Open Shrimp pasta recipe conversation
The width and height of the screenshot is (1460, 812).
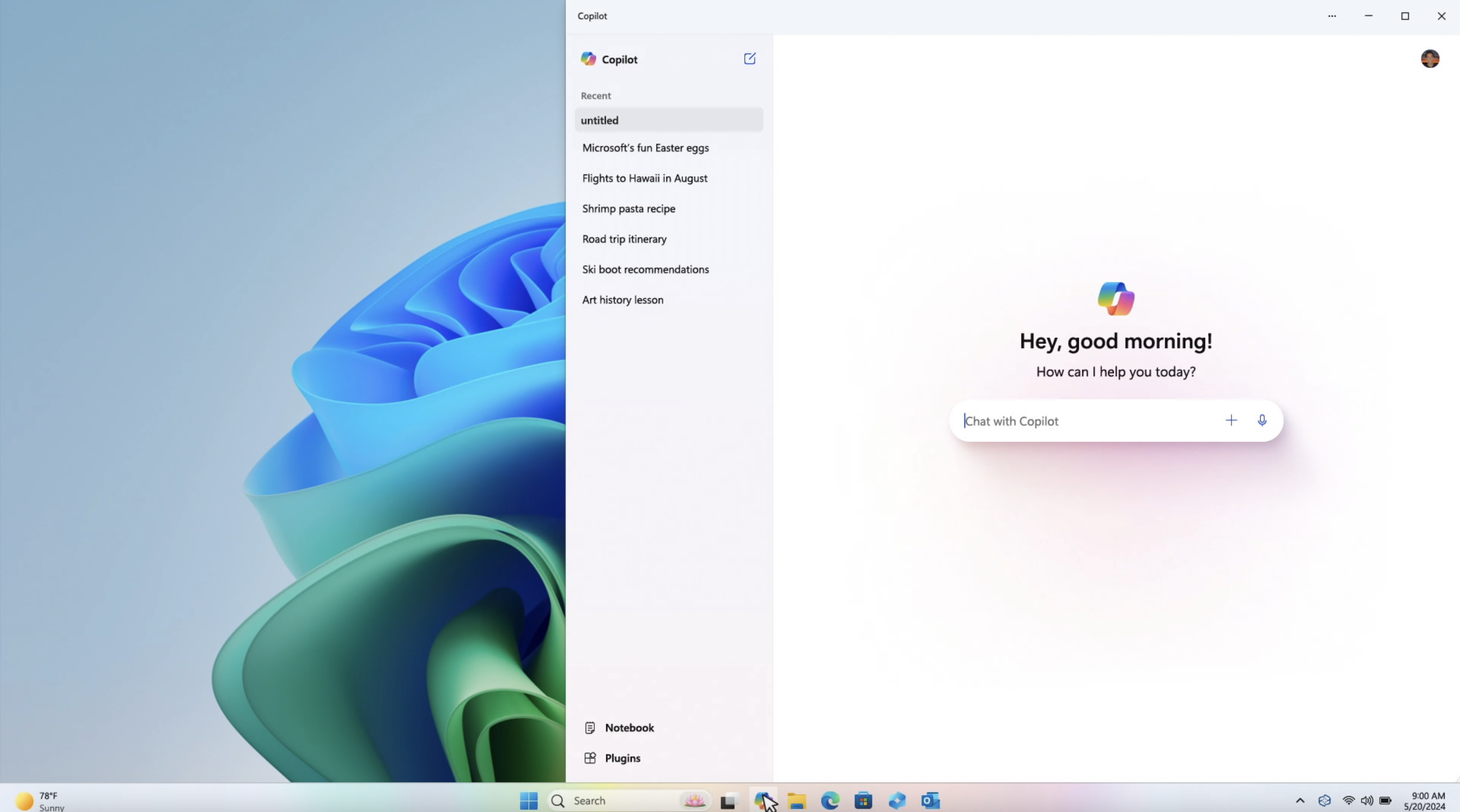pos(628,209)
